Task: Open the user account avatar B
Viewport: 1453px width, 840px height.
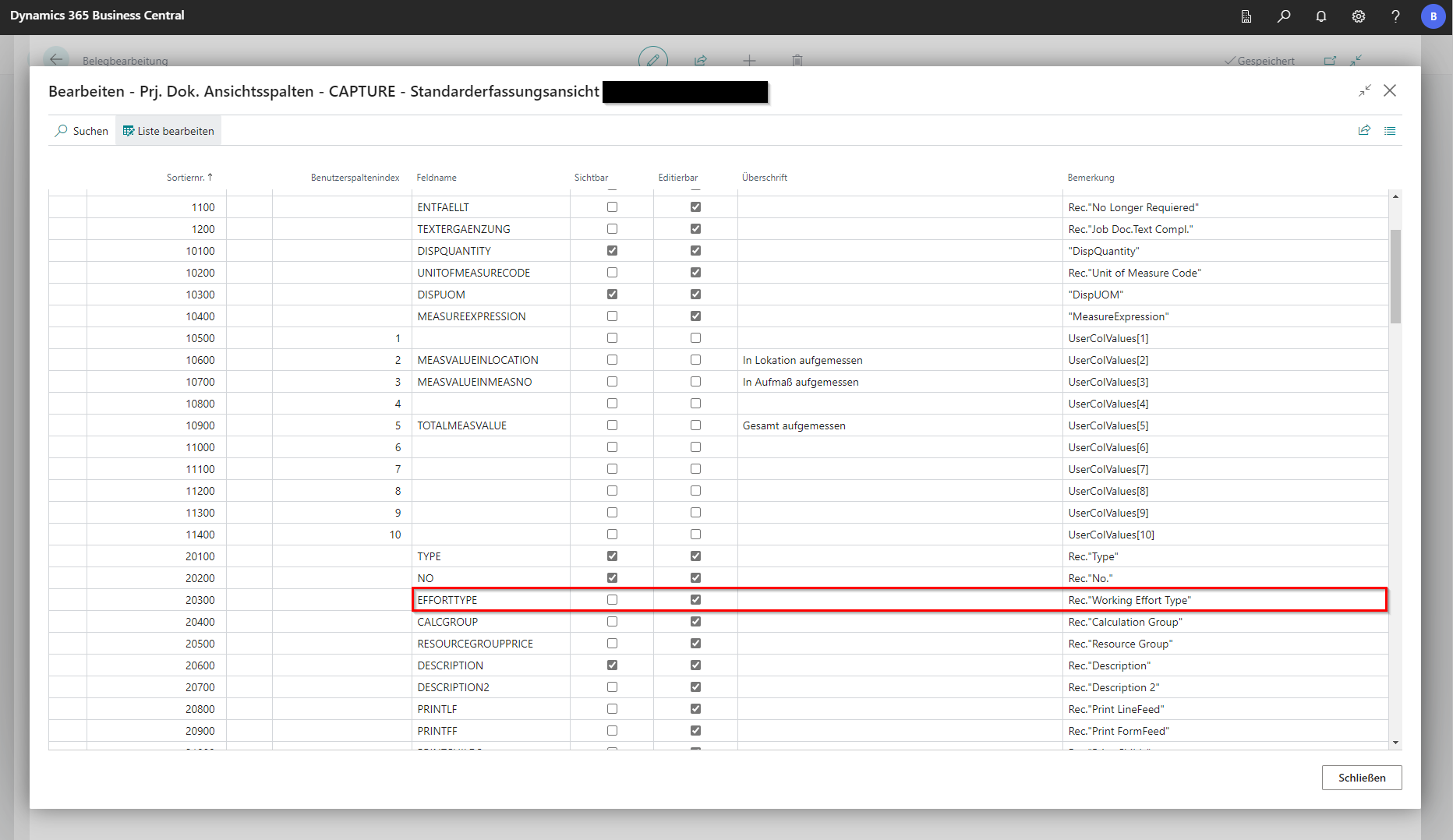Action: tap(1433, 16)
